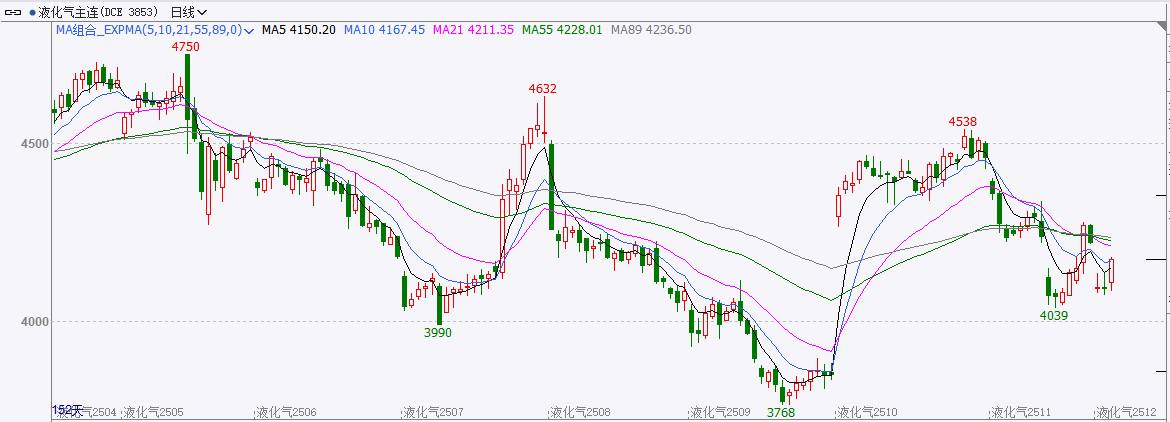
Task: Click the MA5 4150.20 indicator label
Action: coord(298,31)
